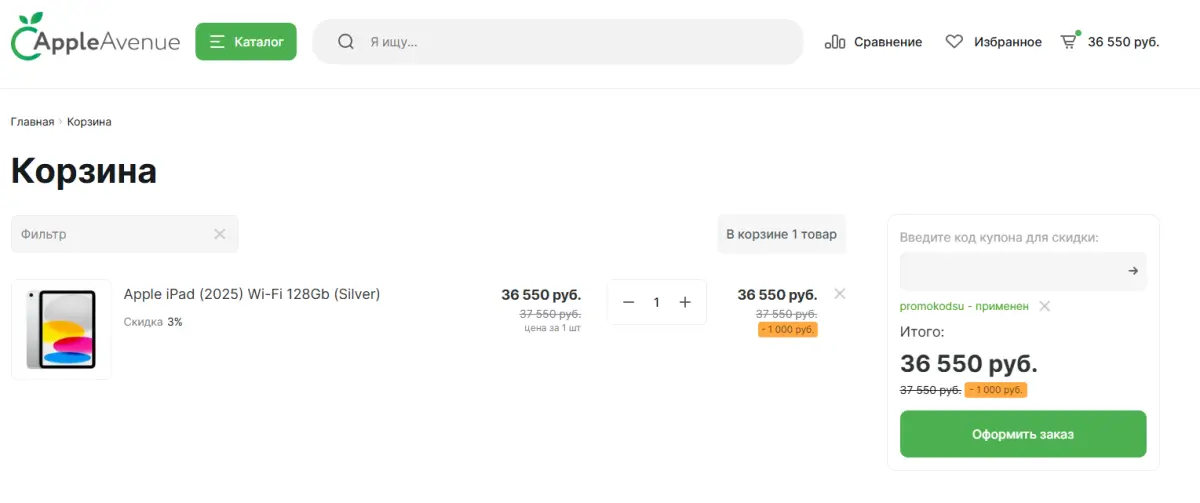1200x503 pixels.
Task: Click the search magnifier icon
Action: click(346, 42)
